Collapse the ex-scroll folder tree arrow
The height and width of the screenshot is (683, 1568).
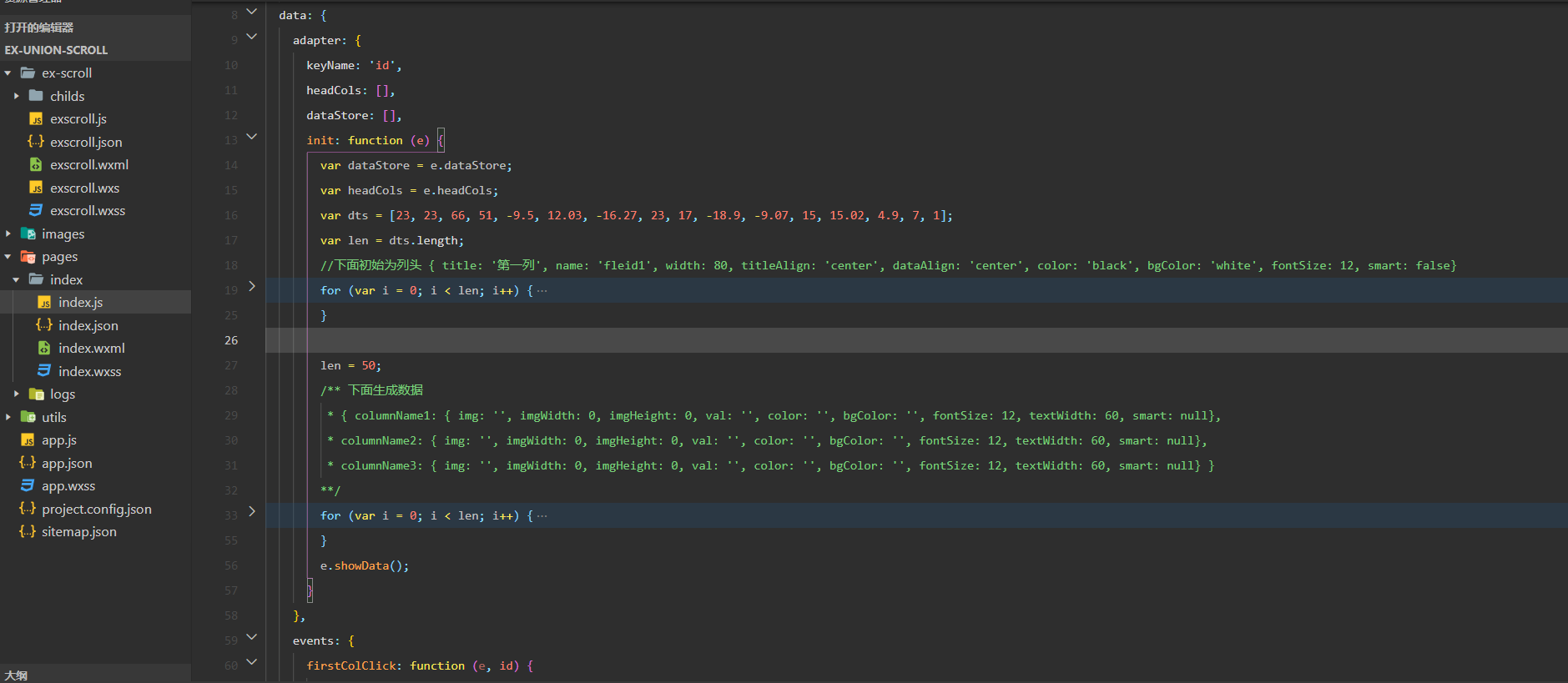[8, 73]
